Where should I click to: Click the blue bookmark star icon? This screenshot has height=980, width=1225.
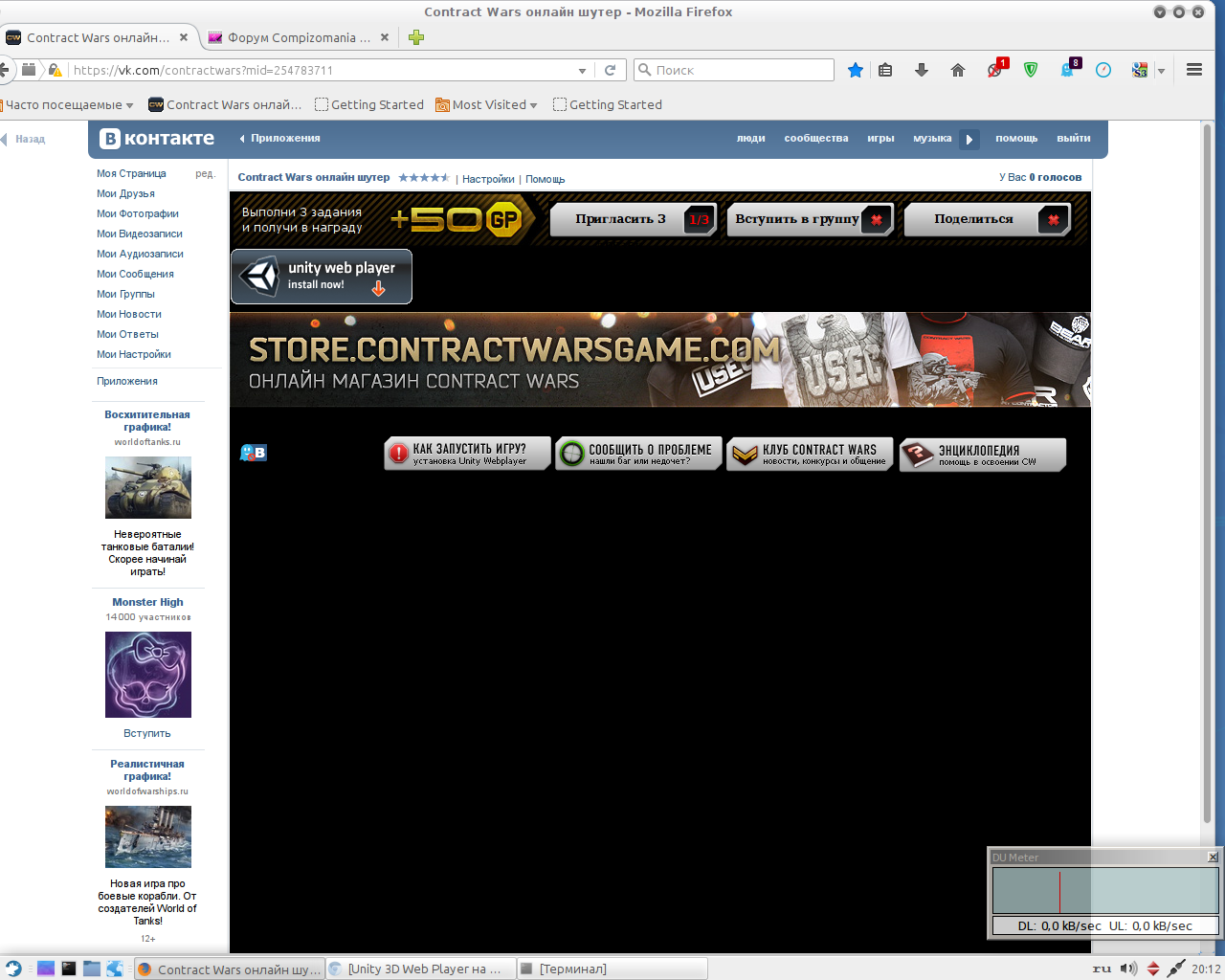click(856, 70)
